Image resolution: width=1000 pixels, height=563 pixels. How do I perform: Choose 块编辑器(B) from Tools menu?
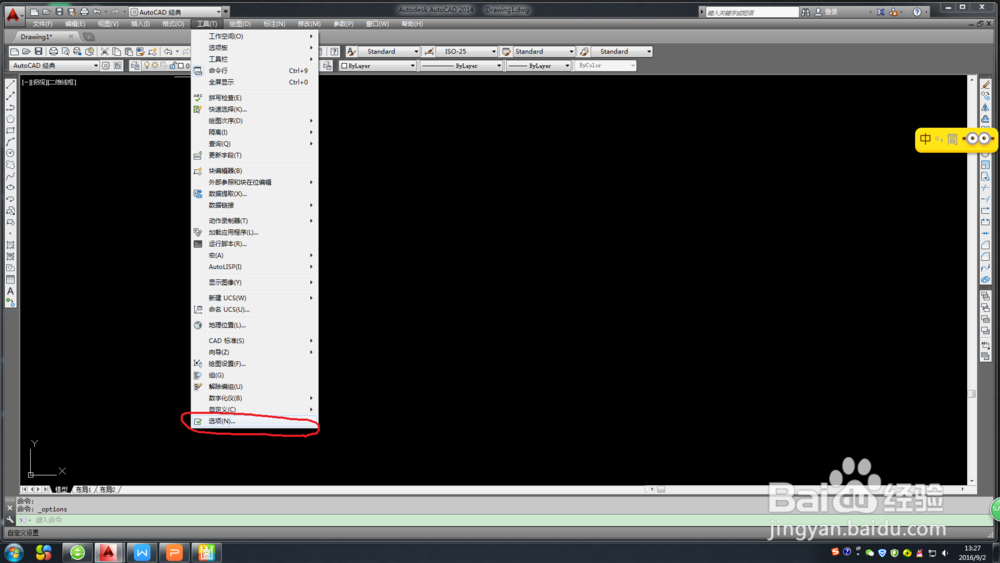(x=255, y=171)
